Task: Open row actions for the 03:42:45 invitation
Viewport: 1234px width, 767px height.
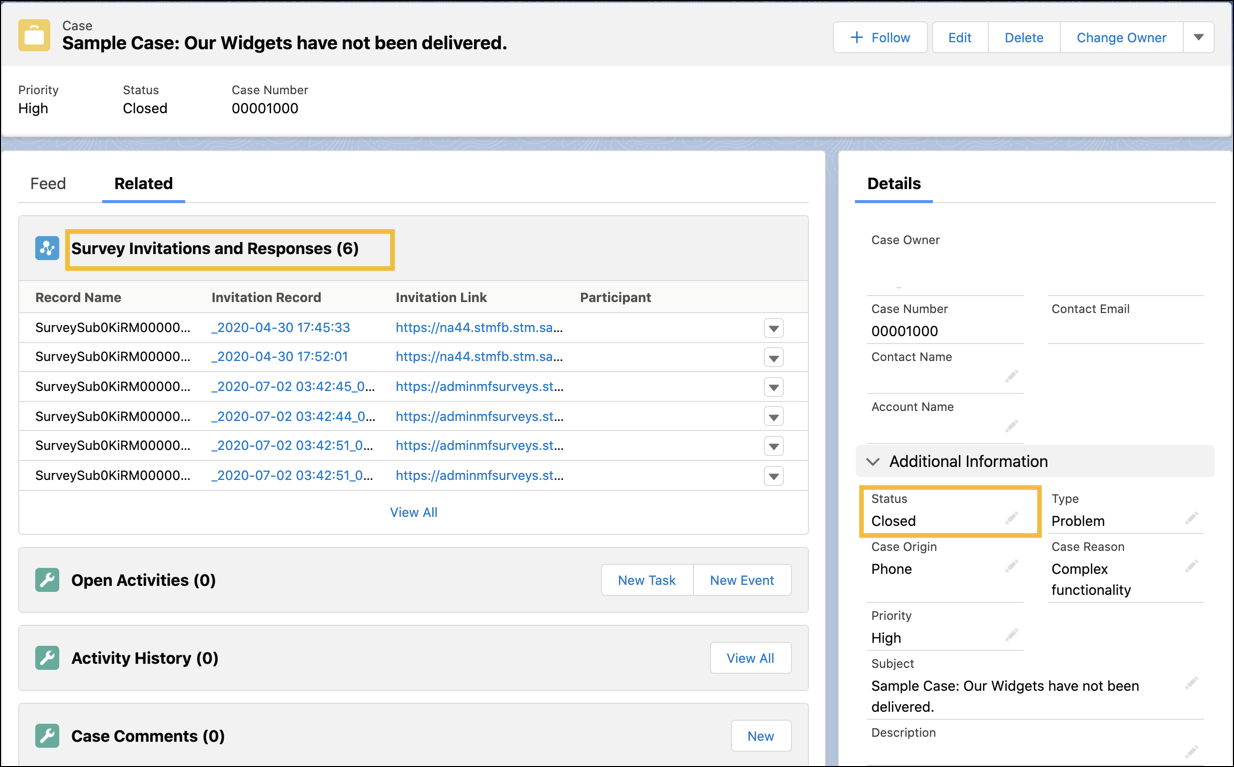Action: pos(774,387)
